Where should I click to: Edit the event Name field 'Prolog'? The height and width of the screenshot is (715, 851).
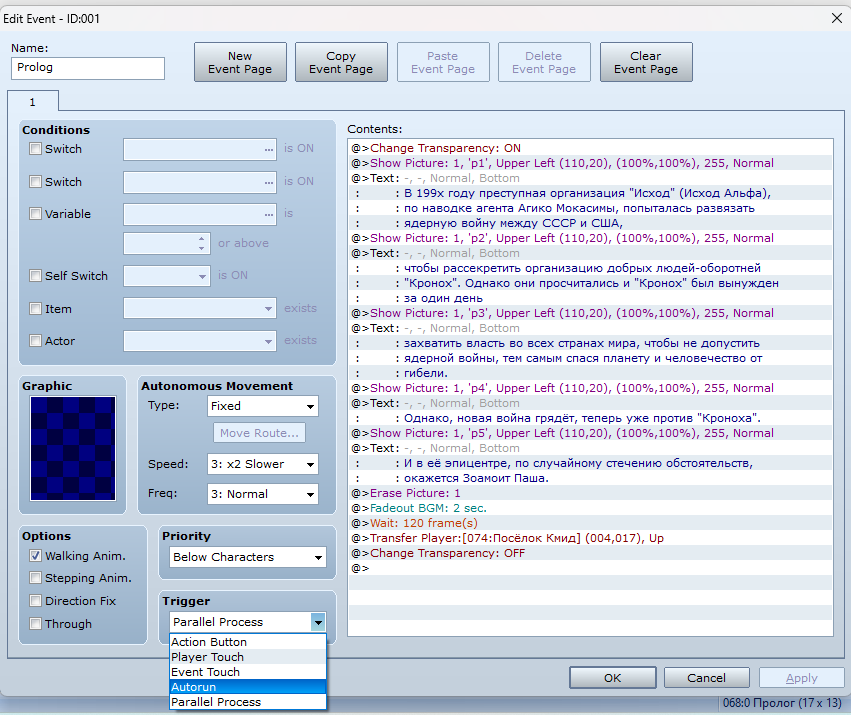(88, 68)
